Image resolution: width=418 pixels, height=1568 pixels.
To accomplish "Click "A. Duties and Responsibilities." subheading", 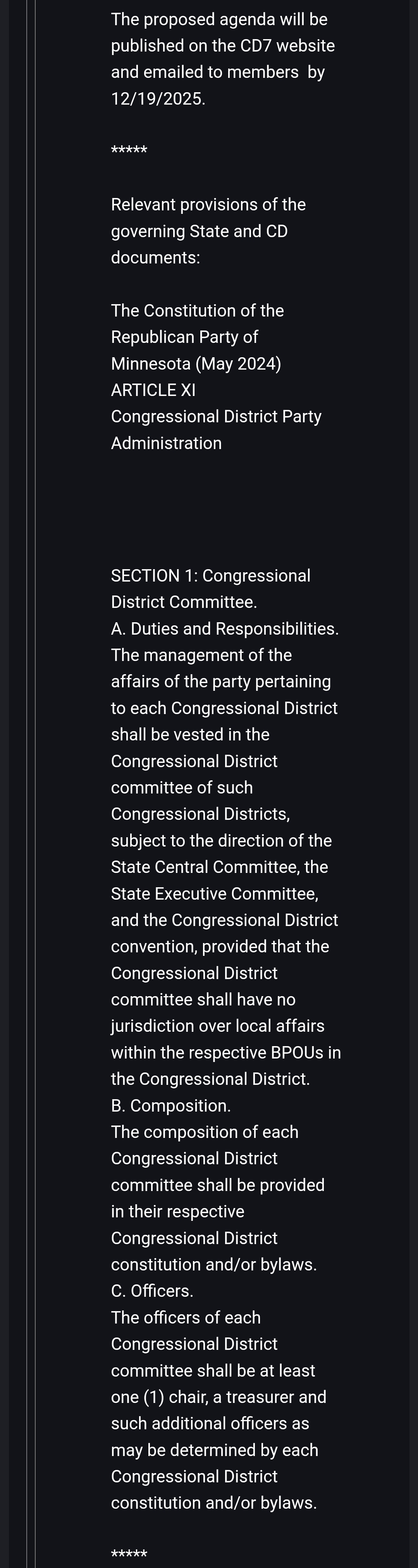I will click(225, 628).
